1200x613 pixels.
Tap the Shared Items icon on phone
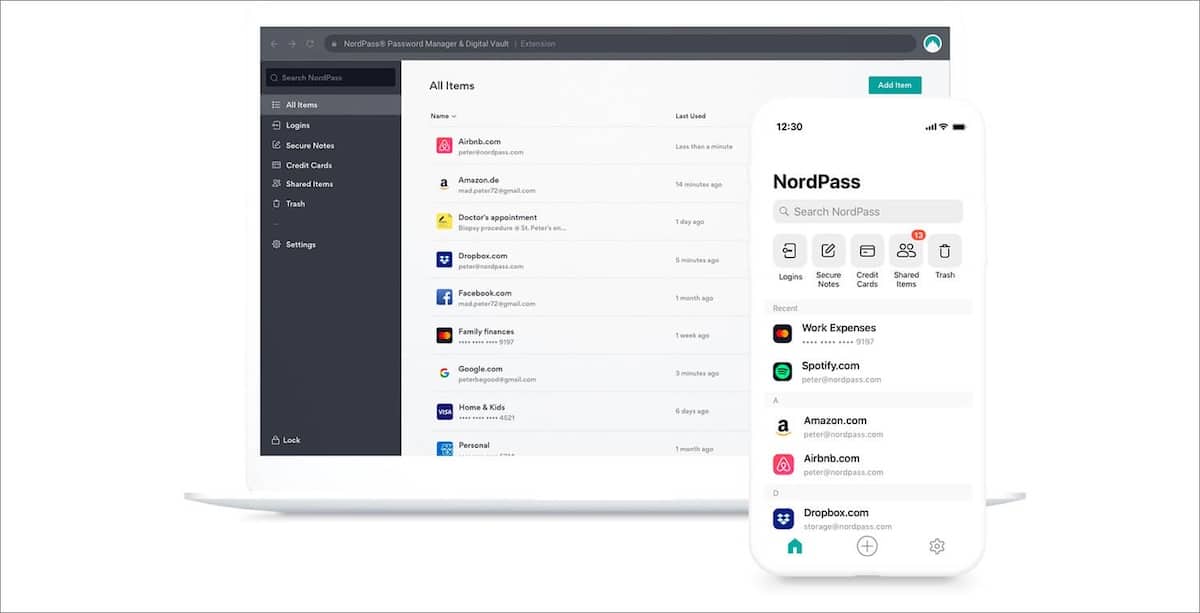pyautogui.click(x=906, y=251)
